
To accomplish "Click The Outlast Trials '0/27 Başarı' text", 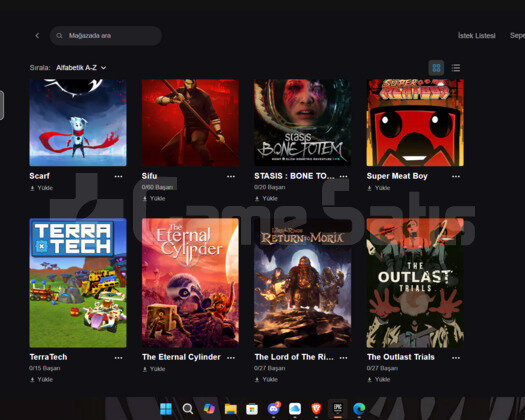I will click(x=382, y=368).
